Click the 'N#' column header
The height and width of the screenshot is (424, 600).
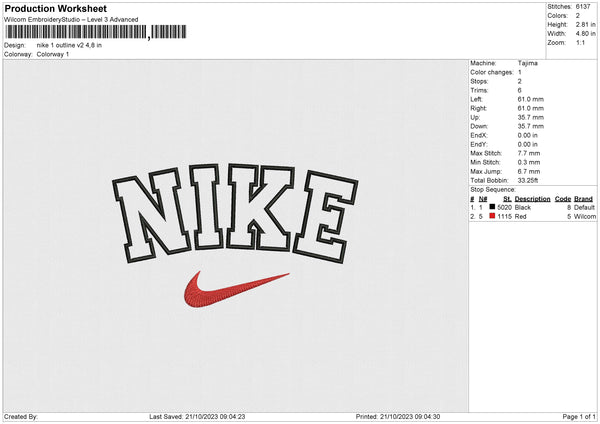point(483,199)
